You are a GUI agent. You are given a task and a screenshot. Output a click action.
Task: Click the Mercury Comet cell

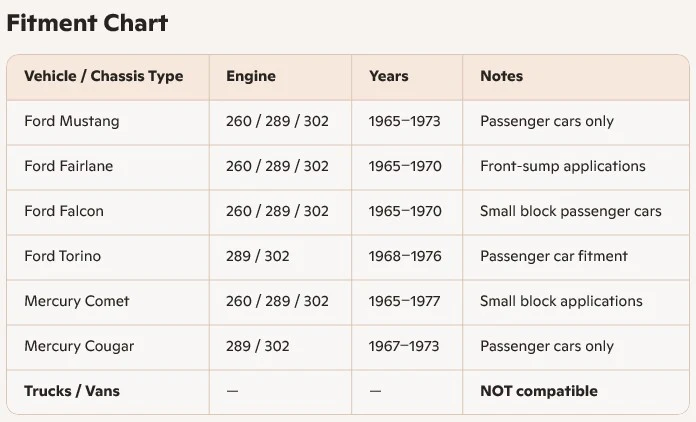point(77,301)
